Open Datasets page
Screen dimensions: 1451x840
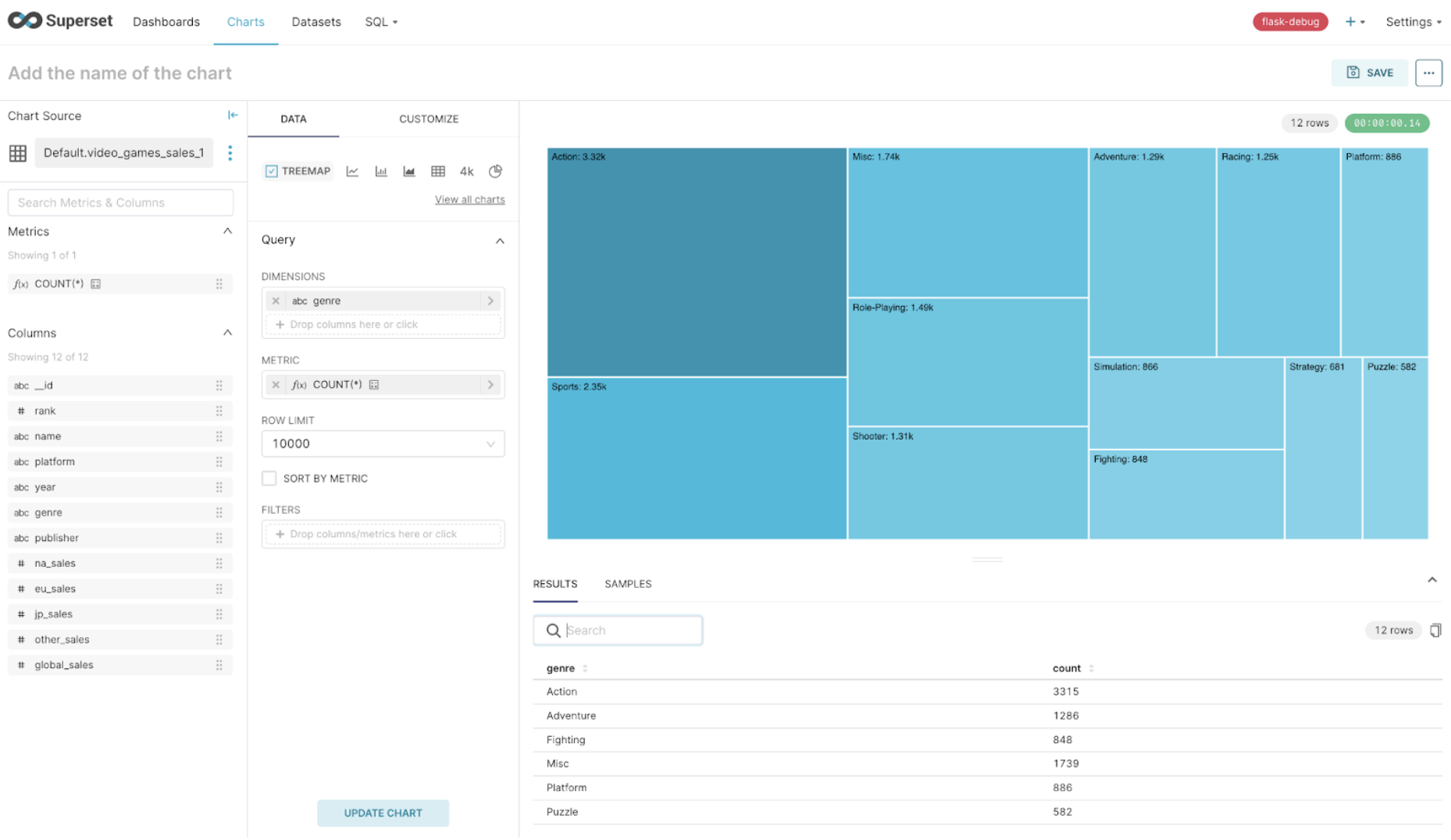pos(316,22)
